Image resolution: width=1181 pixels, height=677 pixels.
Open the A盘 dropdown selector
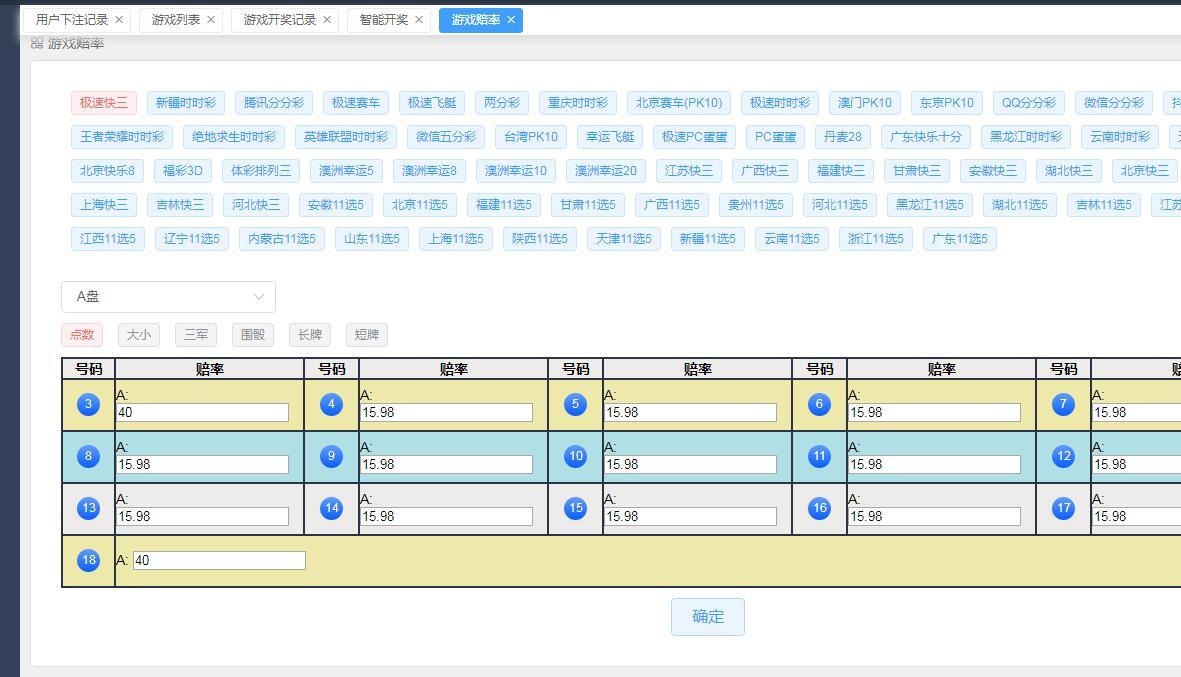[x=168, y=297]
